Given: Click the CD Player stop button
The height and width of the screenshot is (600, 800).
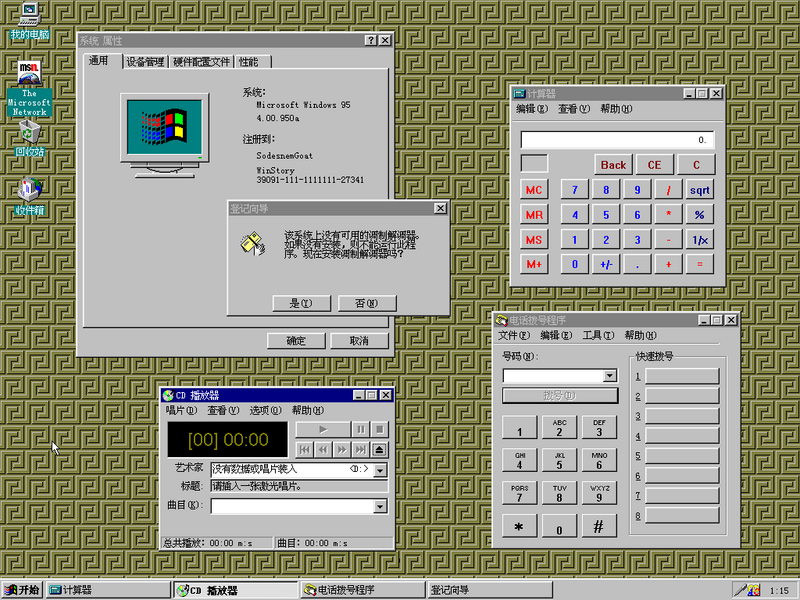Looking at the screenshot, I should click(379, 430).
